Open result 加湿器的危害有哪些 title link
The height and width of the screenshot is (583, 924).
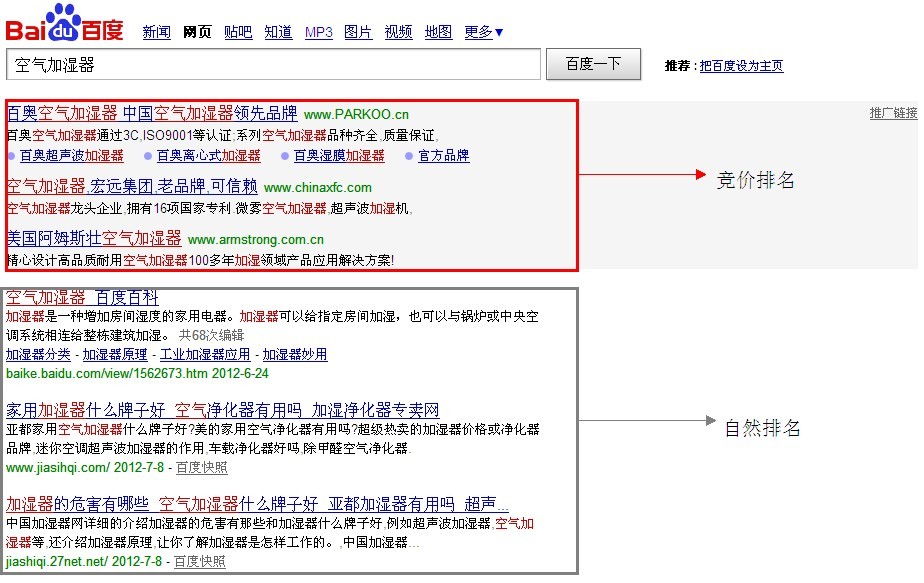pos(257,504)
